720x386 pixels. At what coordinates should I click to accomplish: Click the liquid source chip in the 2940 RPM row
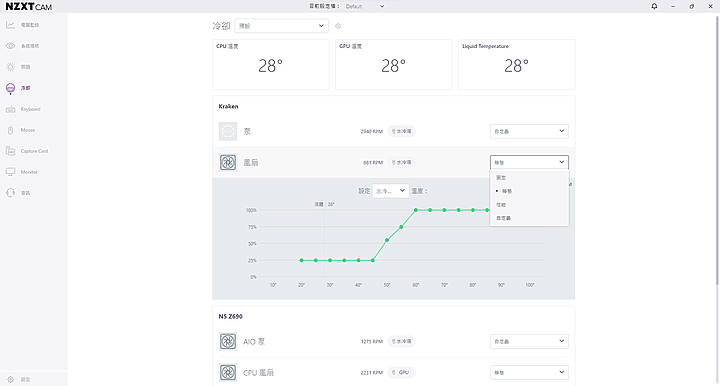[401, 131]
